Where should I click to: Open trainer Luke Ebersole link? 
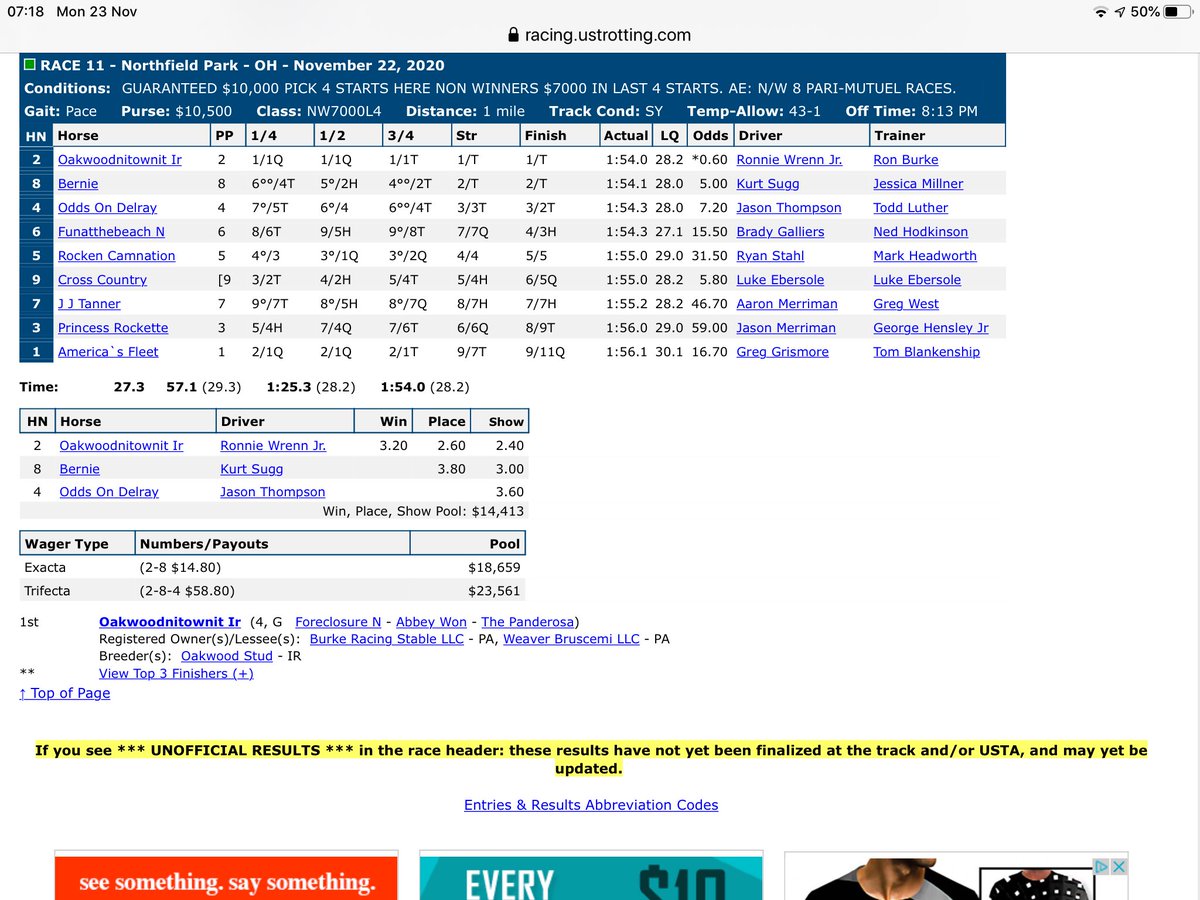tap(917, 280)
